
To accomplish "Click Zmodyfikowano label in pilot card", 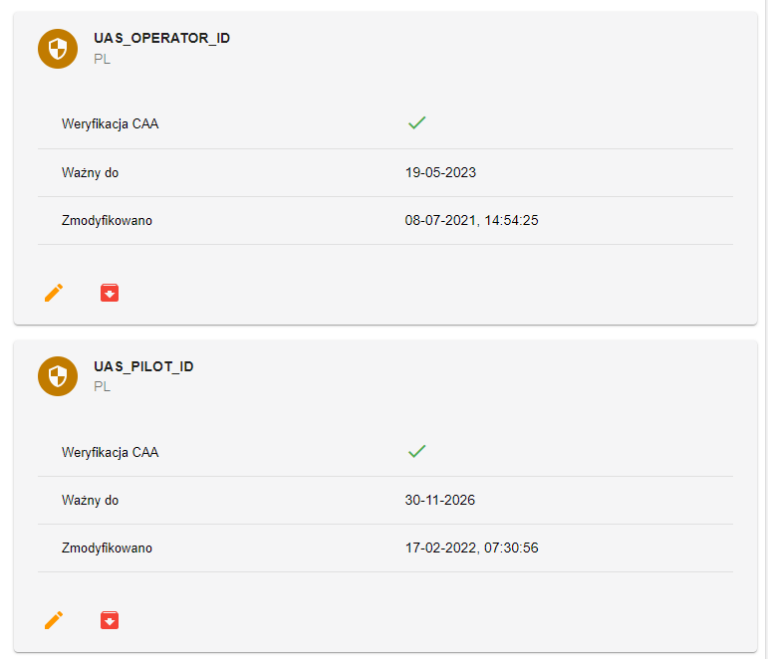I will coord(107,548).
